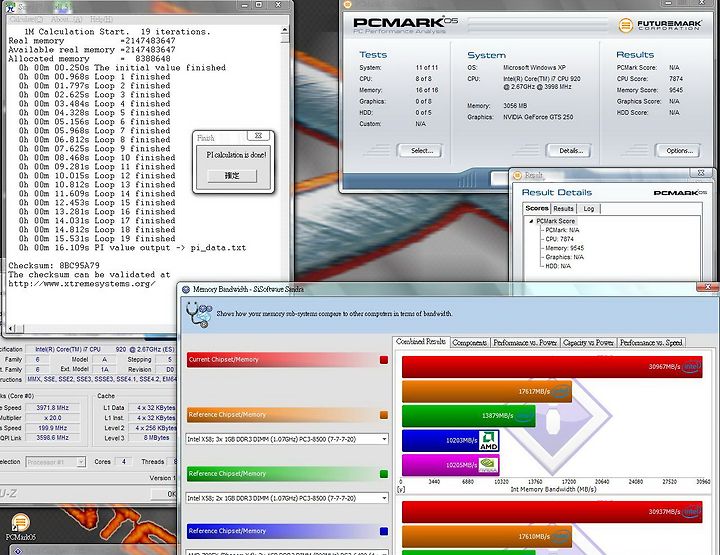This screenshot has width=720, height=555.
Task: Open the About menu in Super PI
Action: coord(66,19)
